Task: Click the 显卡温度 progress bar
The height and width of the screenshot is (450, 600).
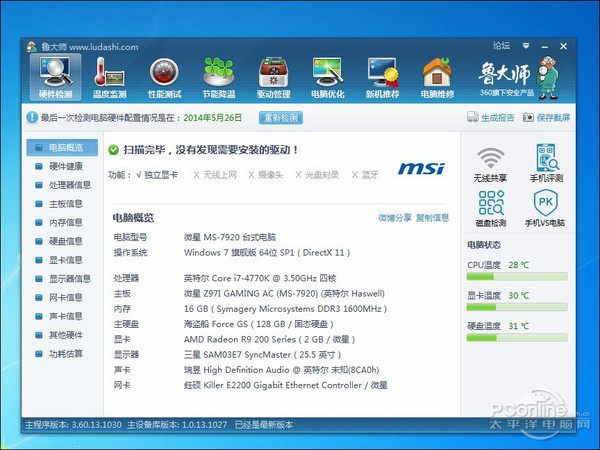Action: tap(517, 307)
